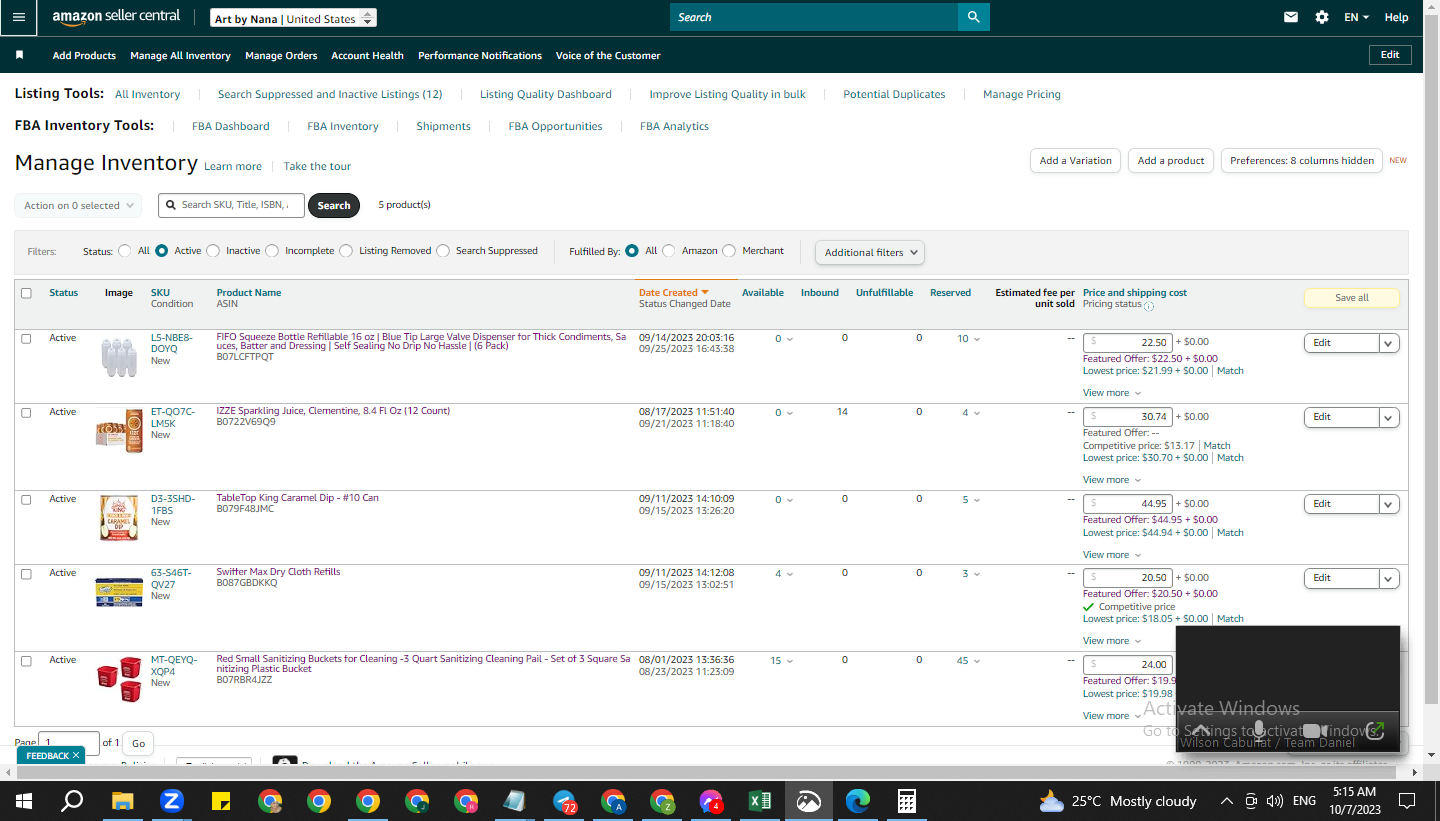Open Telegram with 72 badge in taskbar
The height and width of the screenshot is (821, 1440).
(x=565, y=801)
